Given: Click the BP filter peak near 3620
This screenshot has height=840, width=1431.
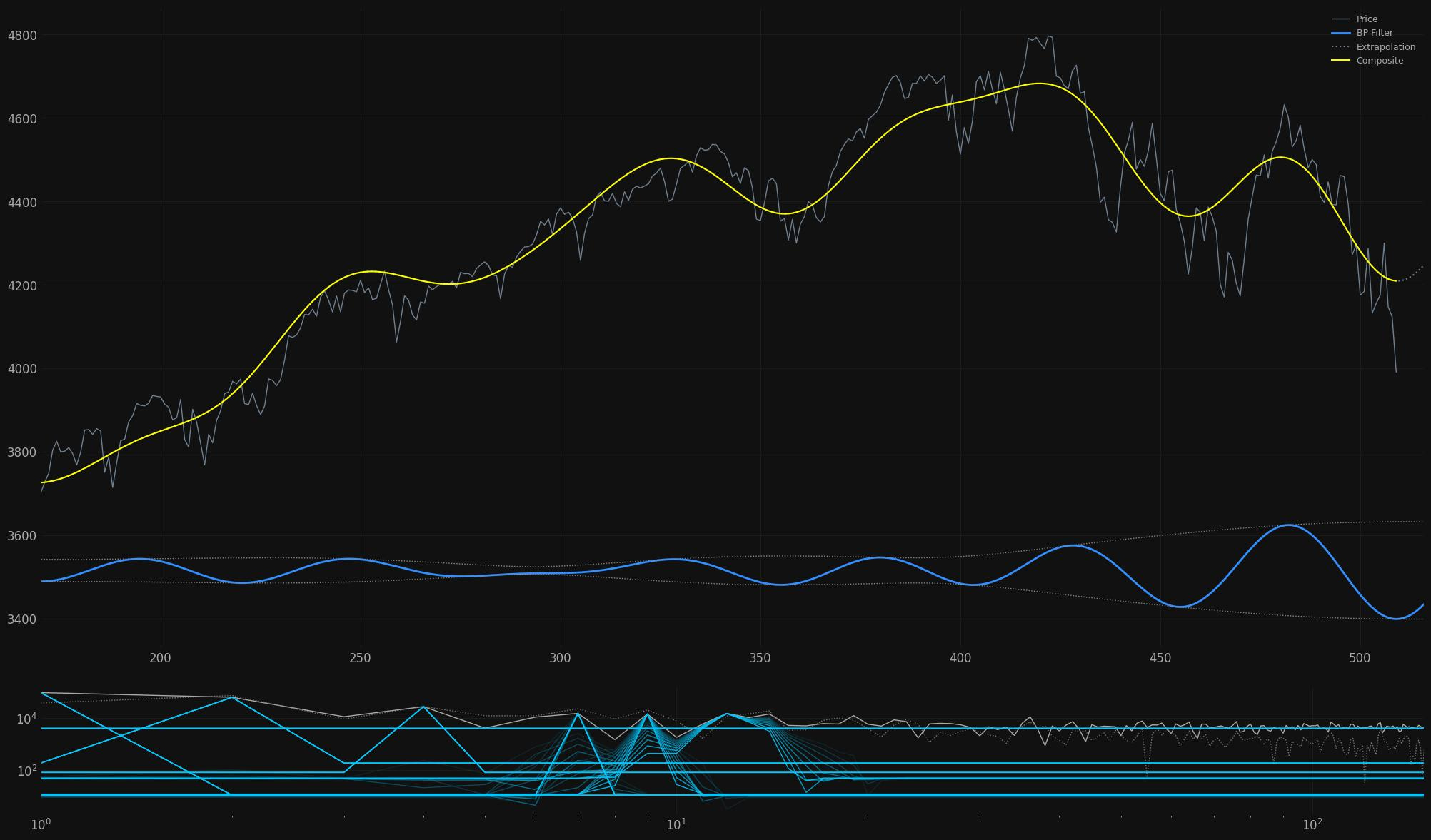Looking at the screenshot, I should (1287, 525).
